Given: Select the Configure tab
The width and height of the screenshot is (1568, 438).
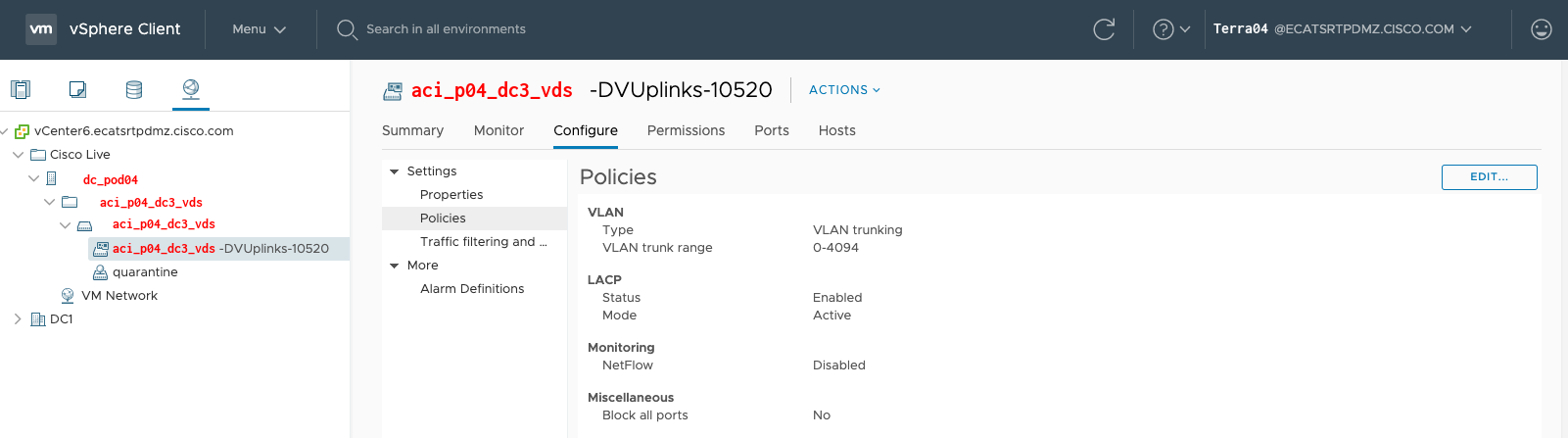Looking at the screenshot, I should click(586, 130).
